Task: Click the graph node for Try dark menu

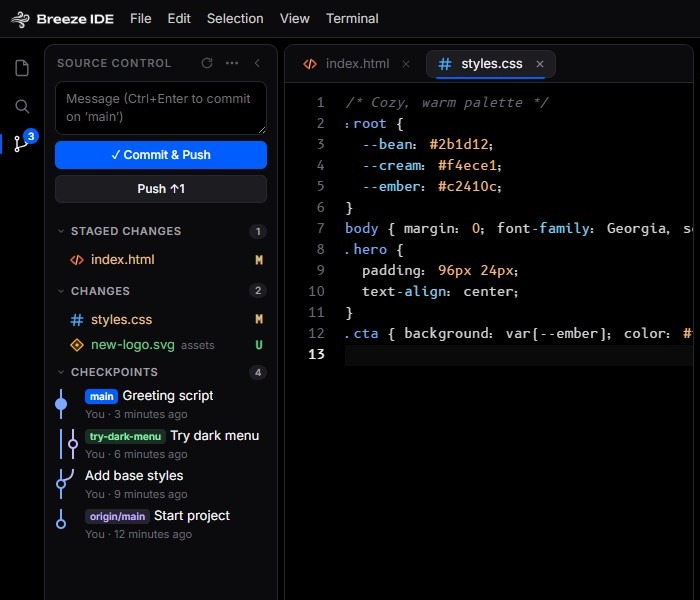Action: pyautogui.click(x=73, y=444)
